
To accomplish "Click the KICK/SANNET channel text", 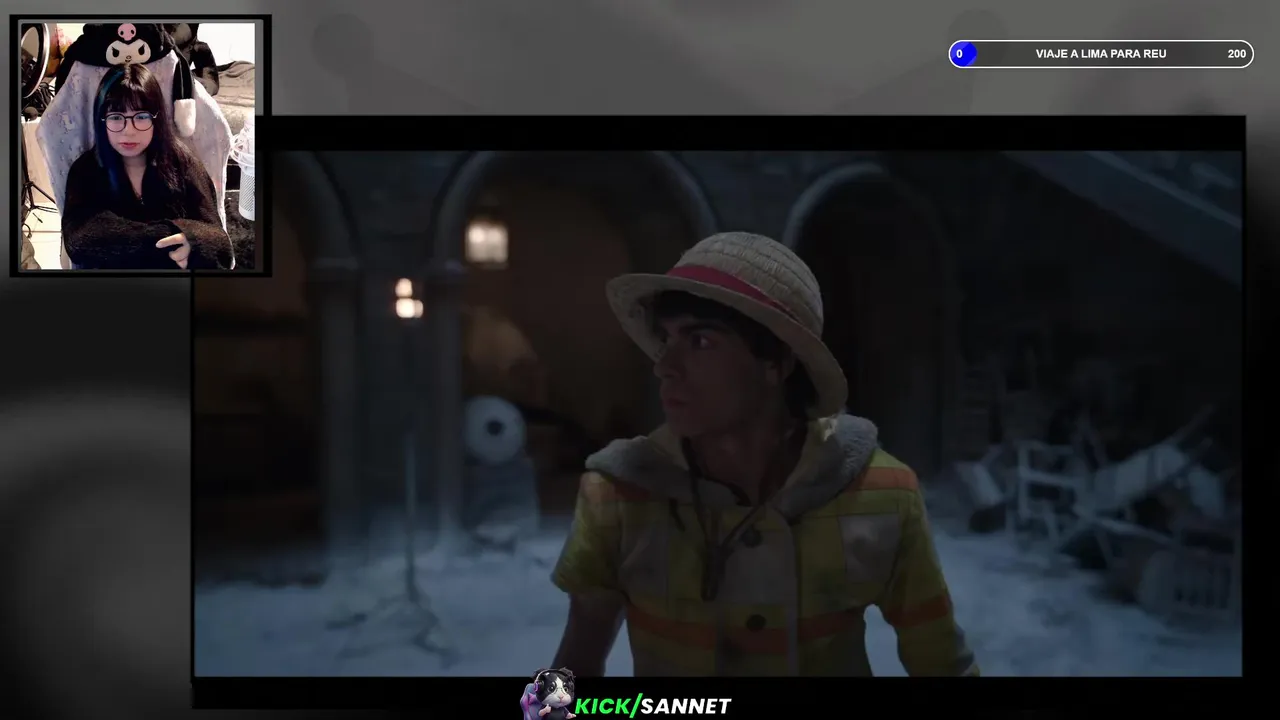I will click(x=653, y=706).
